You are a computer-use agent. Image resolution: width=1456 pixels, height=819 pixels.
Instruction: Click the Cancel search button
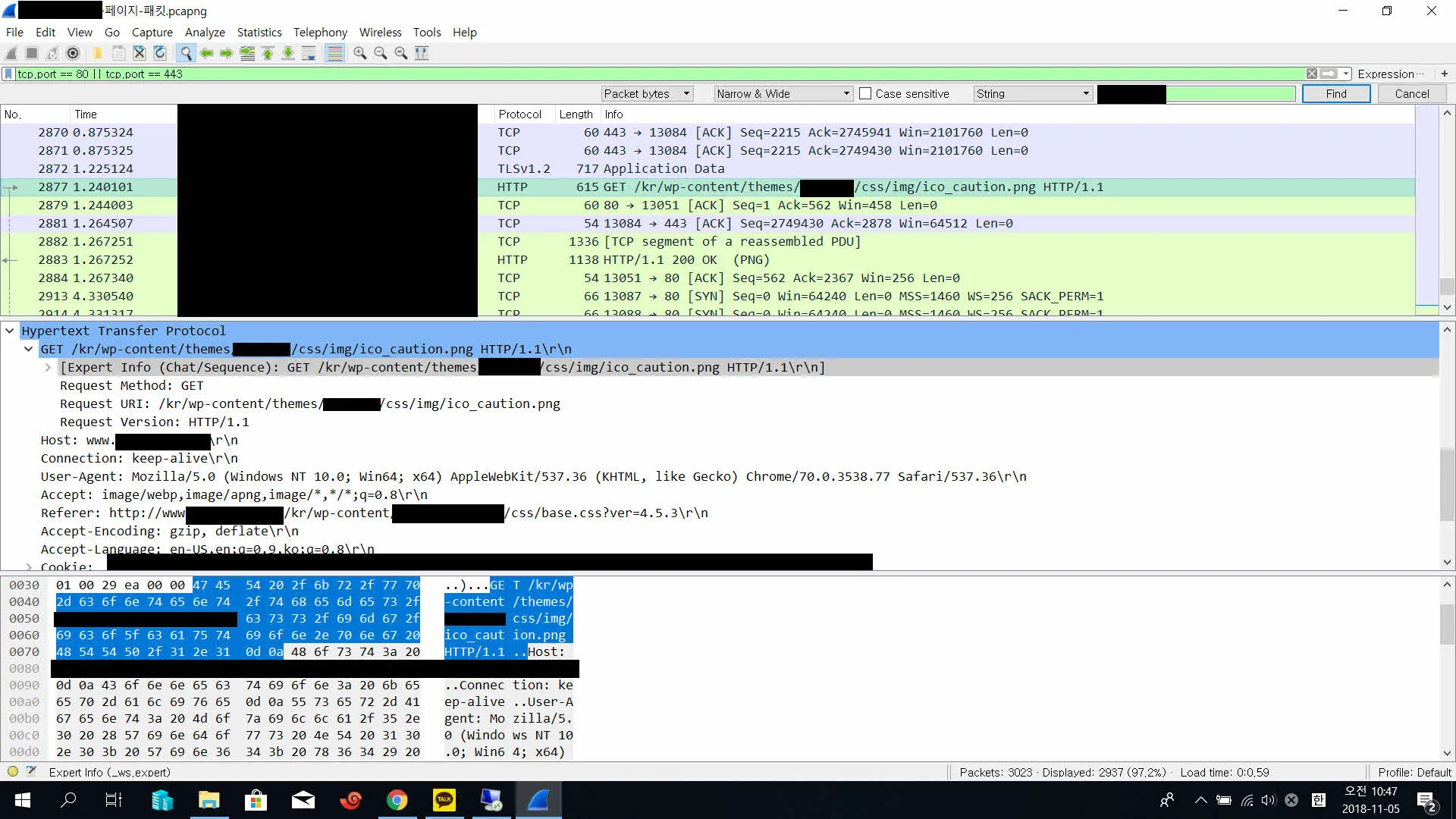pos(1411,94)
